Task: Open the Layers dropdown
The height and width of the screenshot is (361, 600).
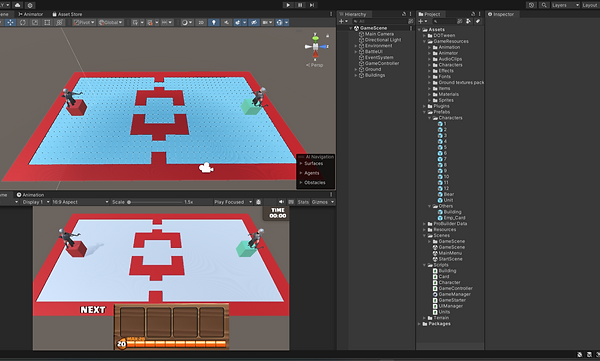Action: (565, 5)
